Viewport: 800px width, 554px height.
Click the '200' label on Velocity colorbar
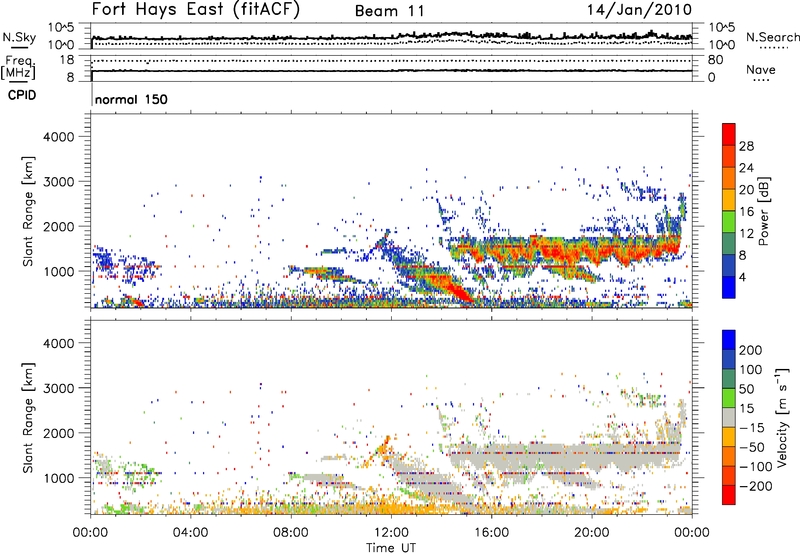pyautogui.click(x=751, y=350)
